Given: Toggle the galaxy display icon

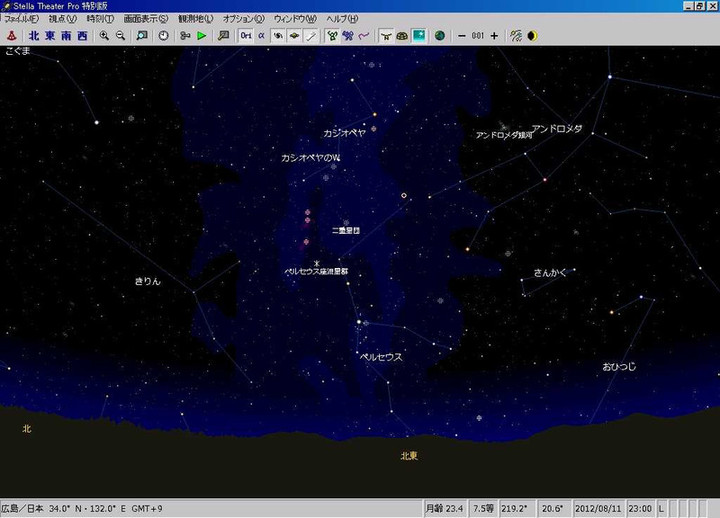Looking at the screenshot, I should point(278,36).
